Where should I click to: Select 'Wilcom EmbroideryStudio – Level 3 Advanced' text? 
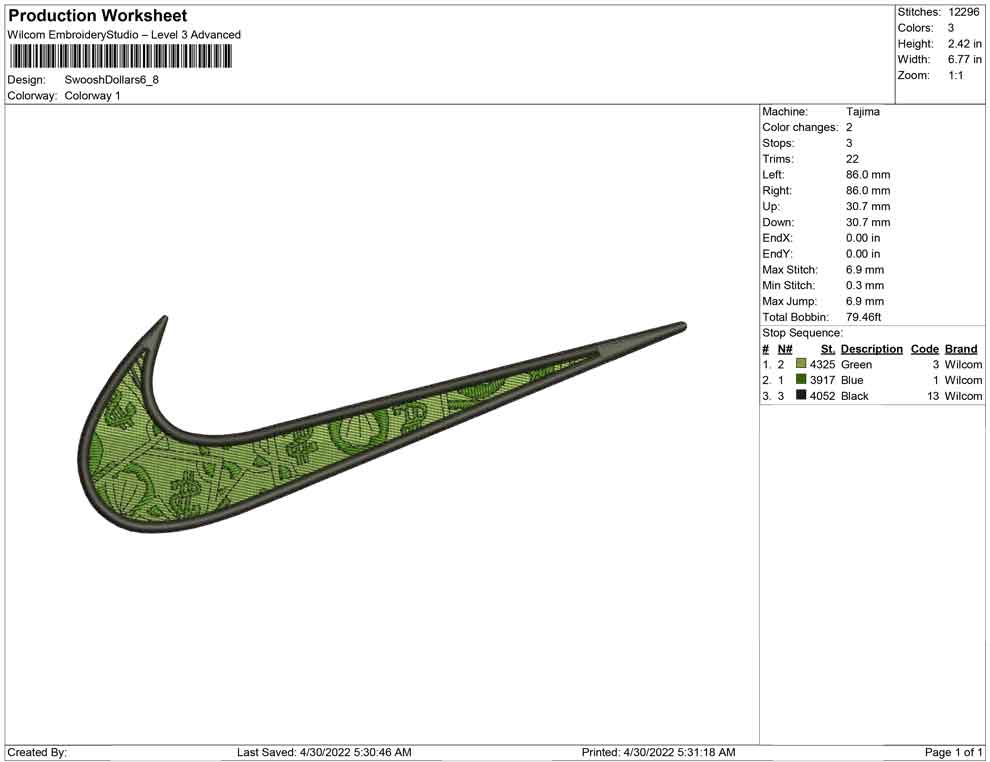tap(124, 35)
